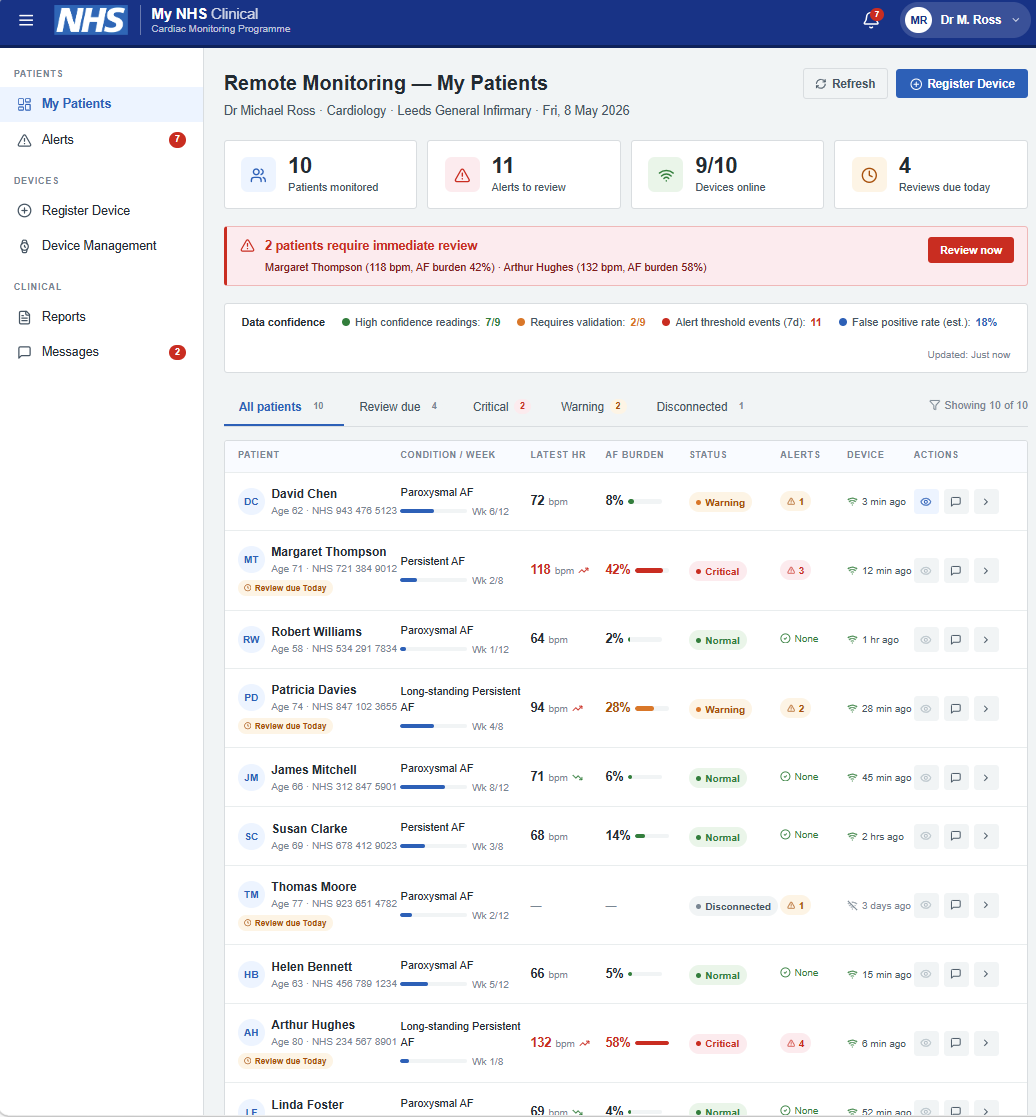This screenshot has width=1036, height=1117.
Task: Open David Chen's row chevron
Action: click(x=986, y=502)
